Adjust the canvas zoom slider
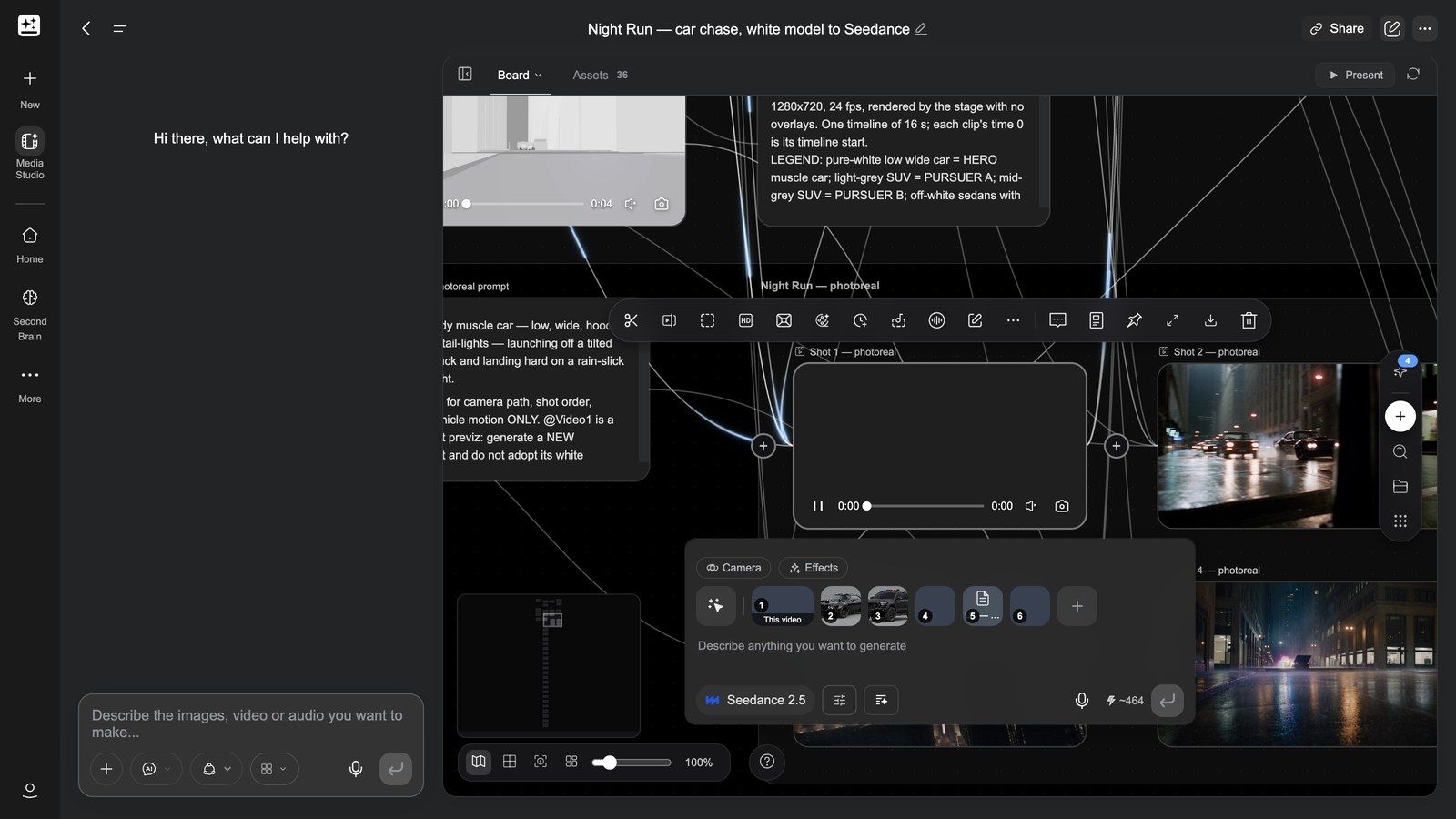Image resolution: width=1456 pixels, height=819 pixels. pyautogui.click(x=632, y=763)
